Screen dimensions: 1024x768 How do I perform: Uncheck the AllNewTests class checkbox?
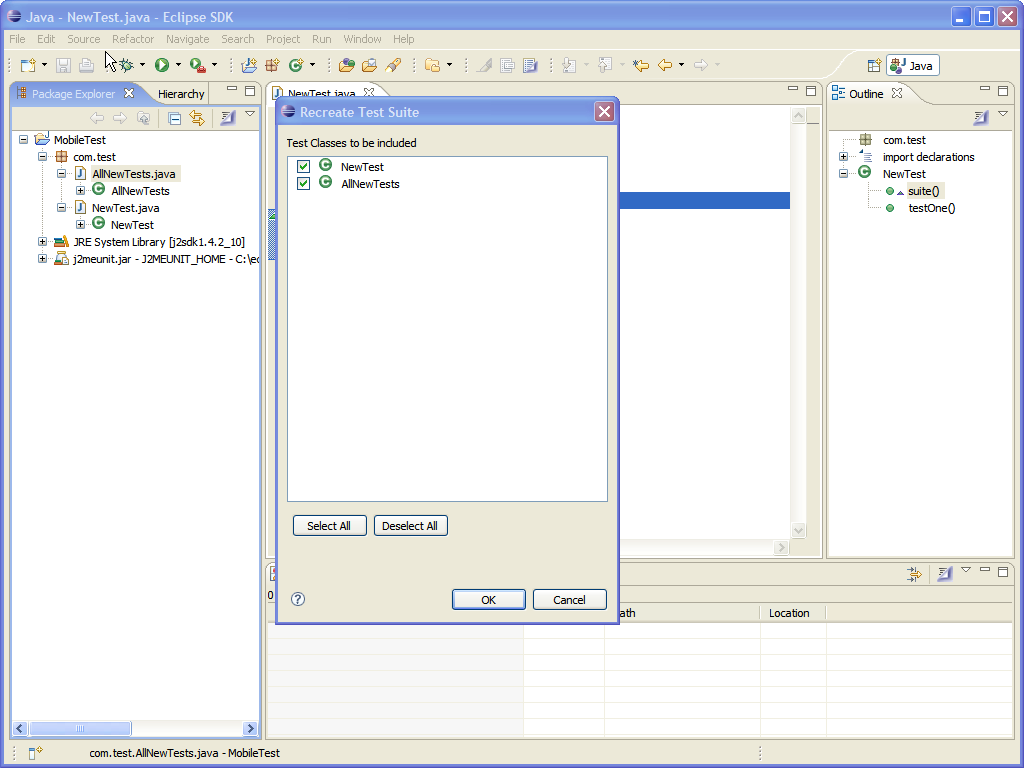(304, 184)
